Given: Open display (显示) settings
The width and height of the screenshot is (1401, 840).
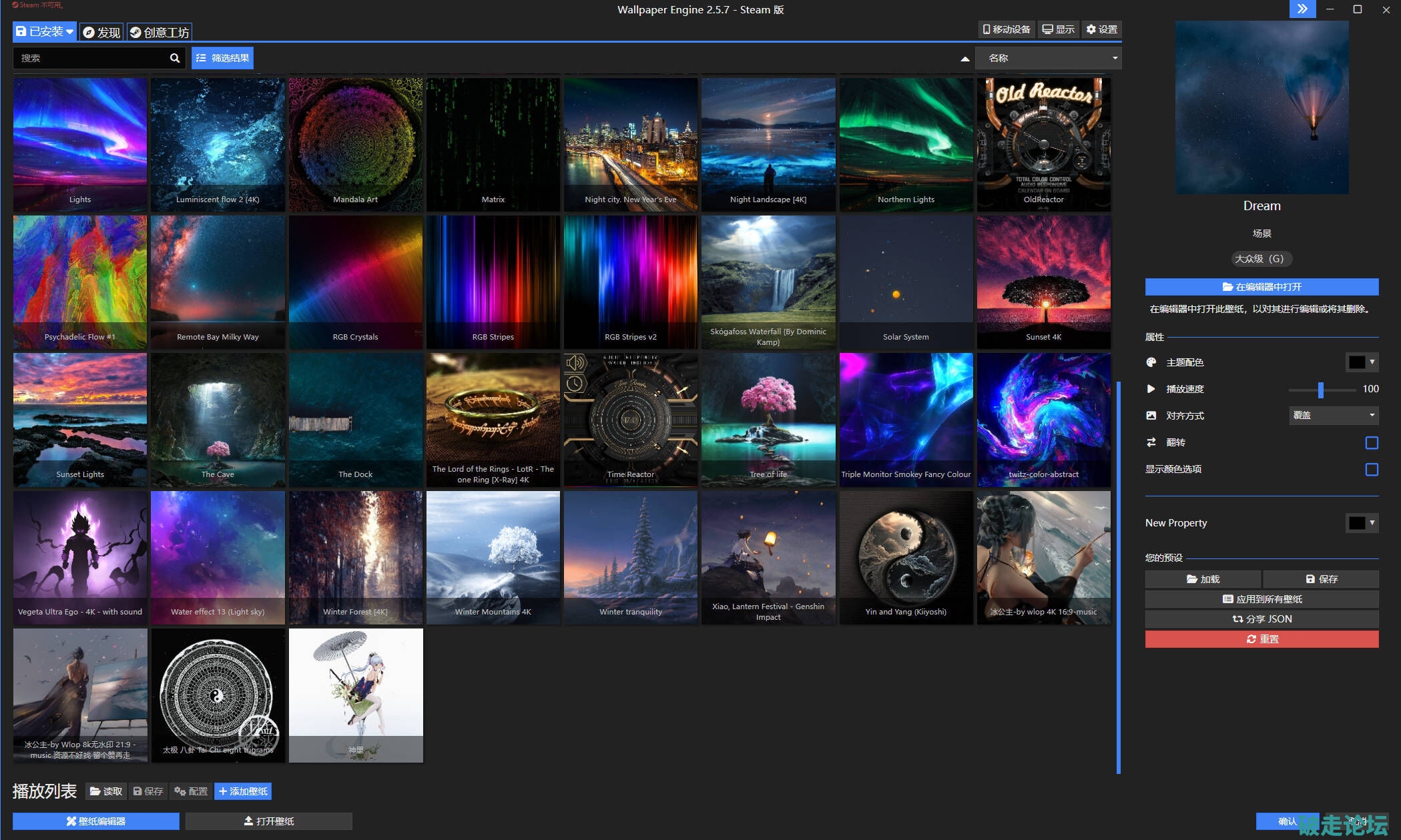Looking at the screenshot, I should [1059, 29].
